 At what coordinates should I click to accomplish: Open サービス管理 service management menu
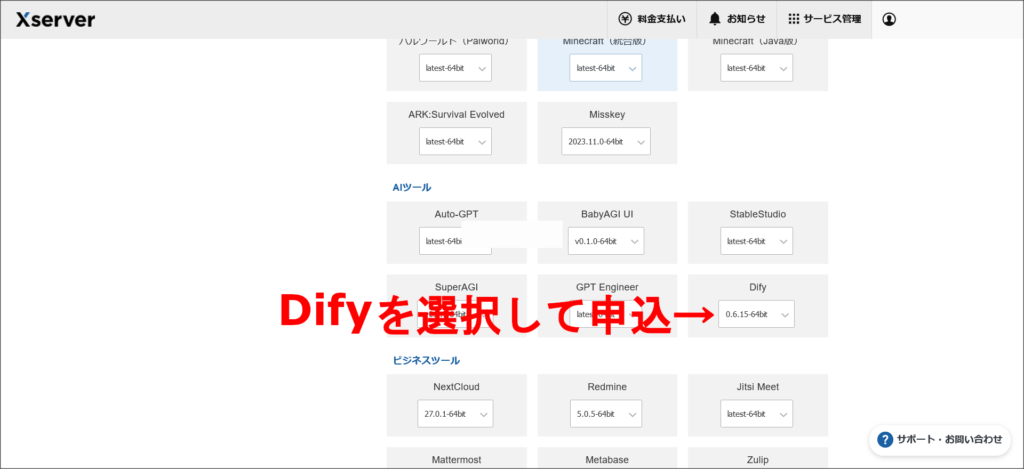824,20
